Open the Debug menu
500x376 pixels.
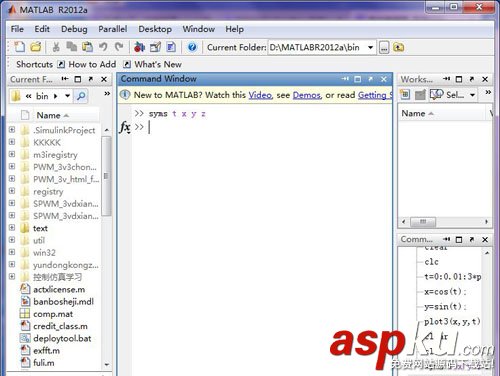74,29
